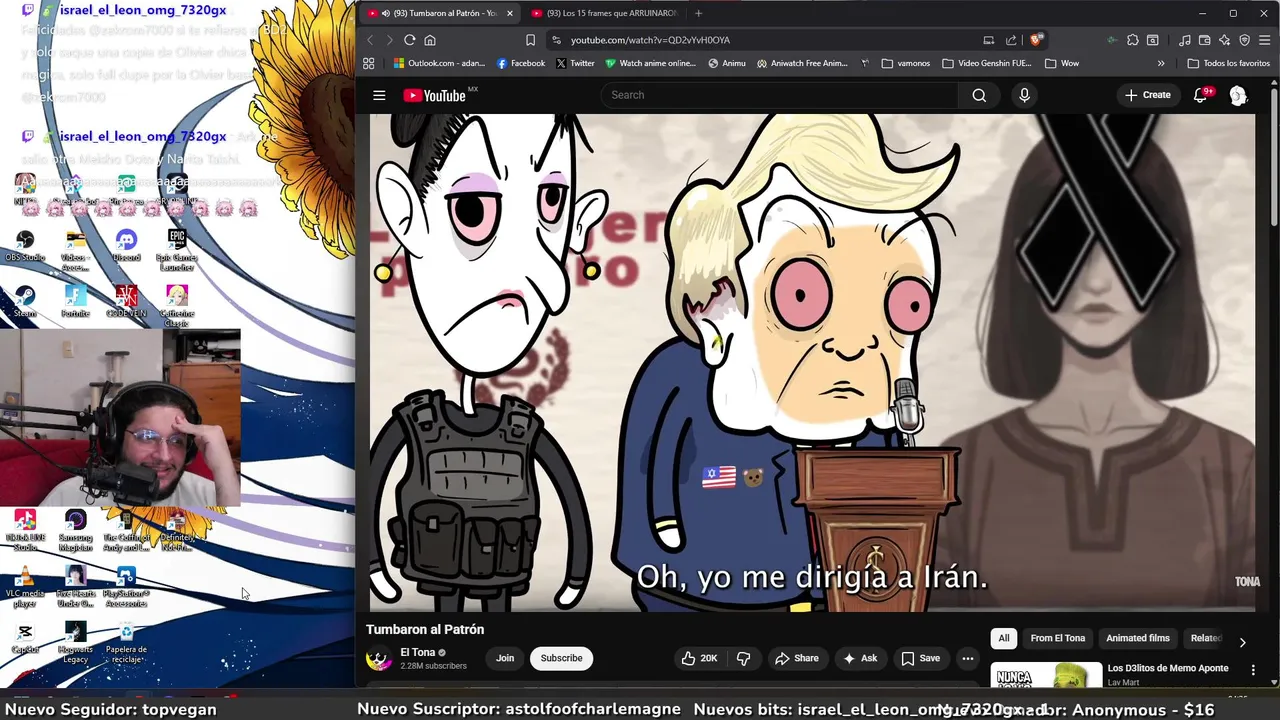Image resolution: width=1280 pixels, height=720 pixels.
Task: Open the browser extensions puzzle icon
Action: pos(1132,40)
